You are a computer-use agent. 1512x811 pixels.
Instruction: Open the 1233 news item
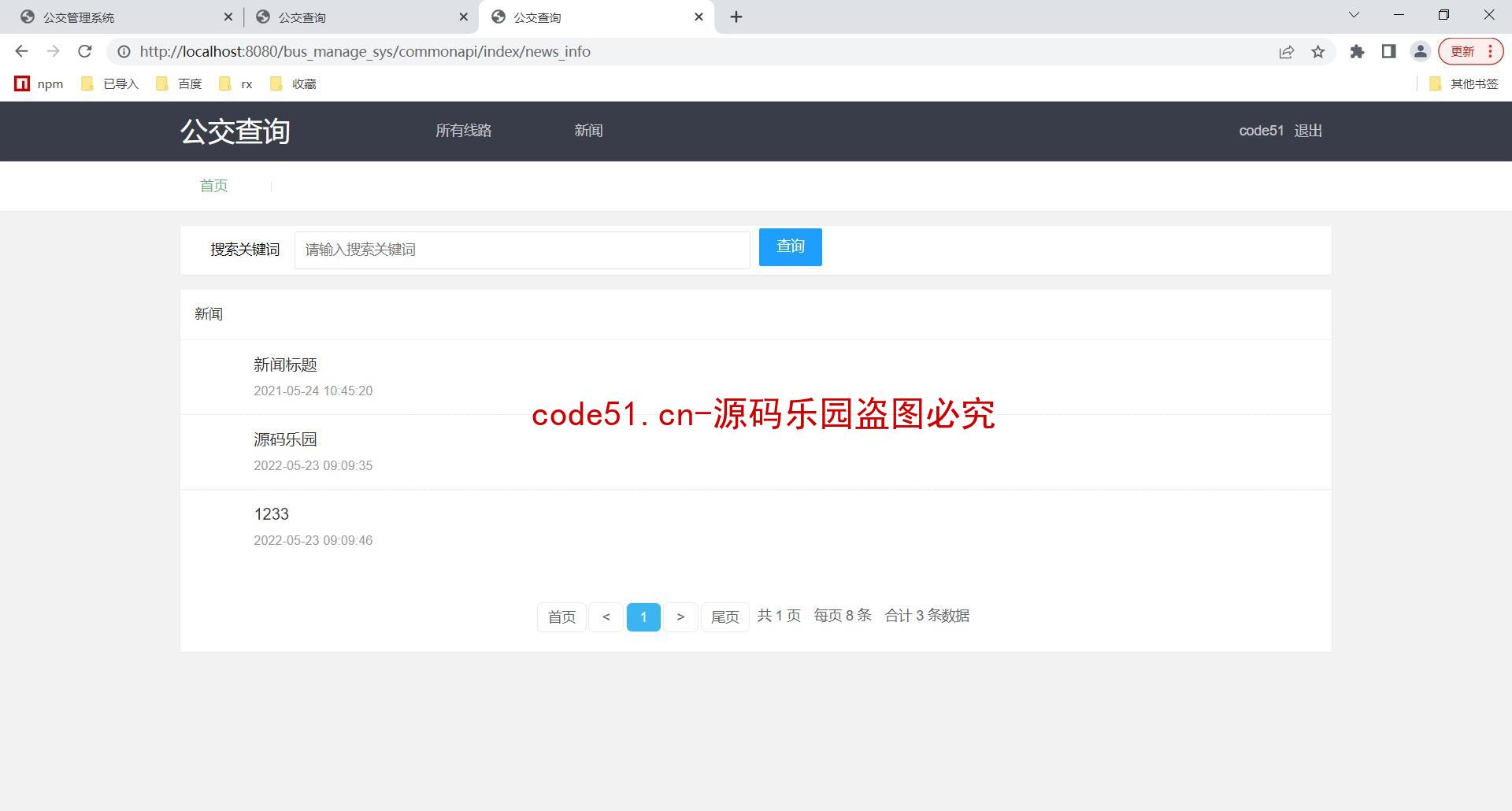click(271, 514)
